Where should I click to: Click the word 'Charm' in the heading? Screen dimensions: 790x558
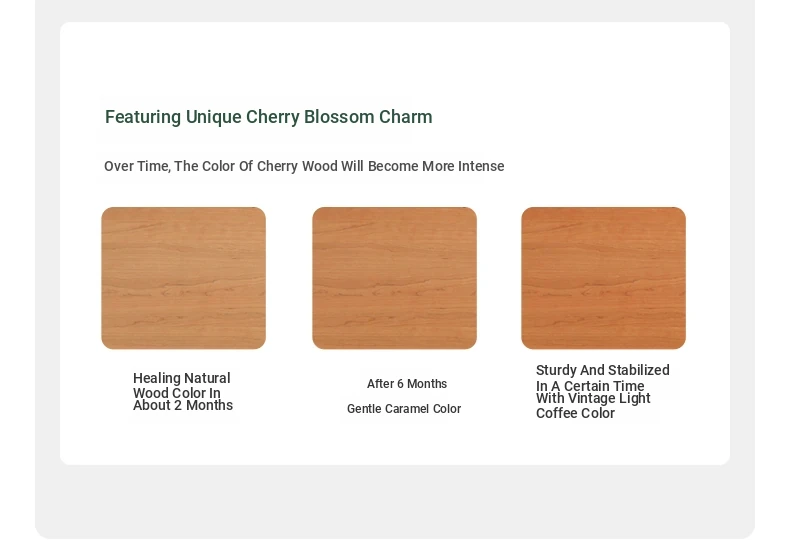[406, 117]
